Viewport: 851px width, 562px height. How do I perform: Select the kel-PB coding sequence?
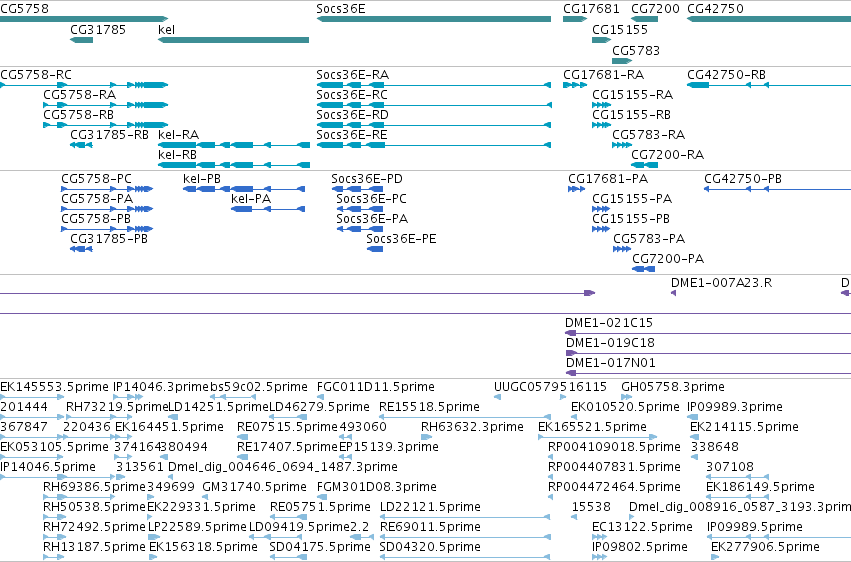(x=244, y=189)
